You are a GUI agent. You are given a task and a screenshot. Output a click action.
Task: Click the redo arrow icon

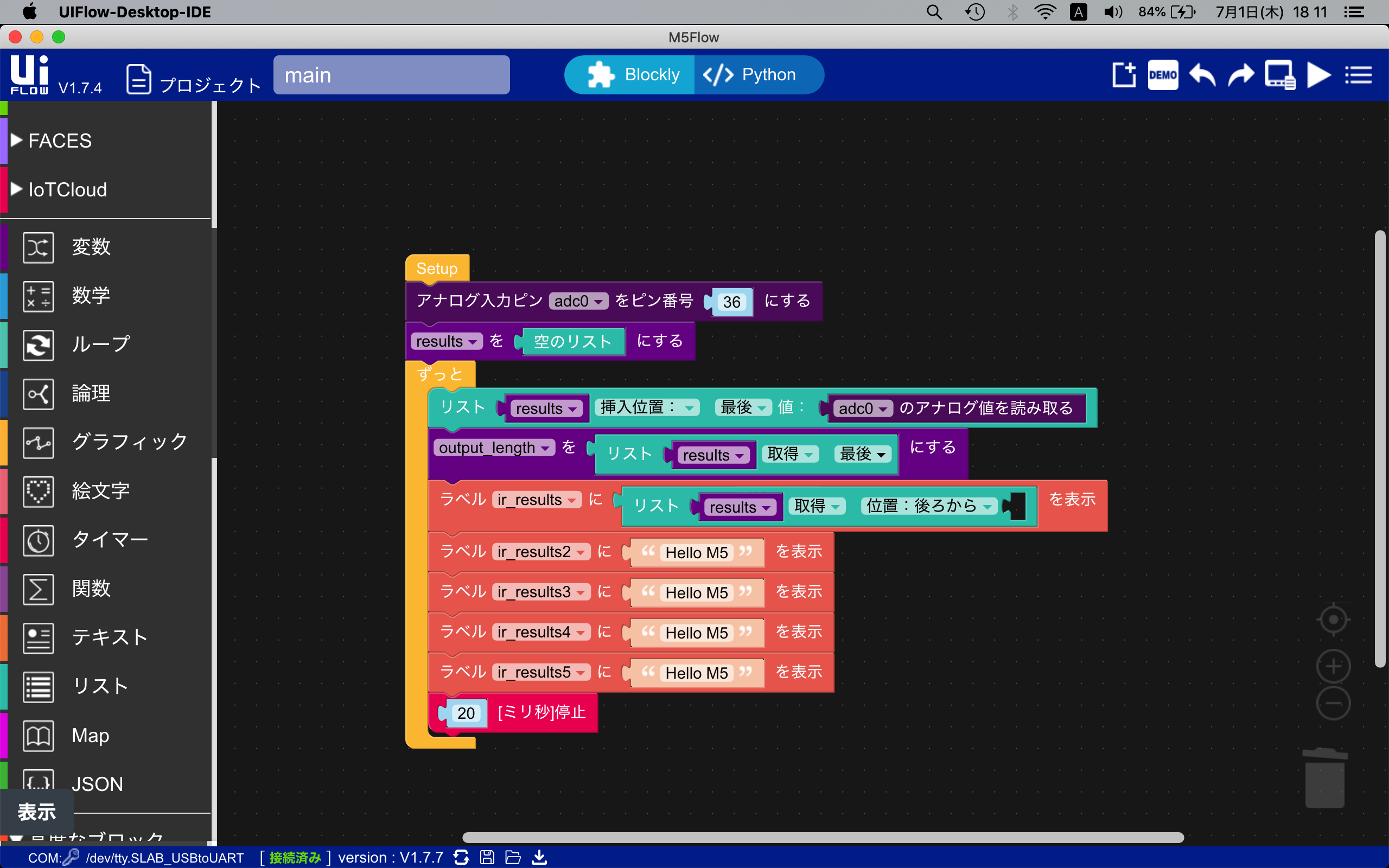coord(1240,75)
